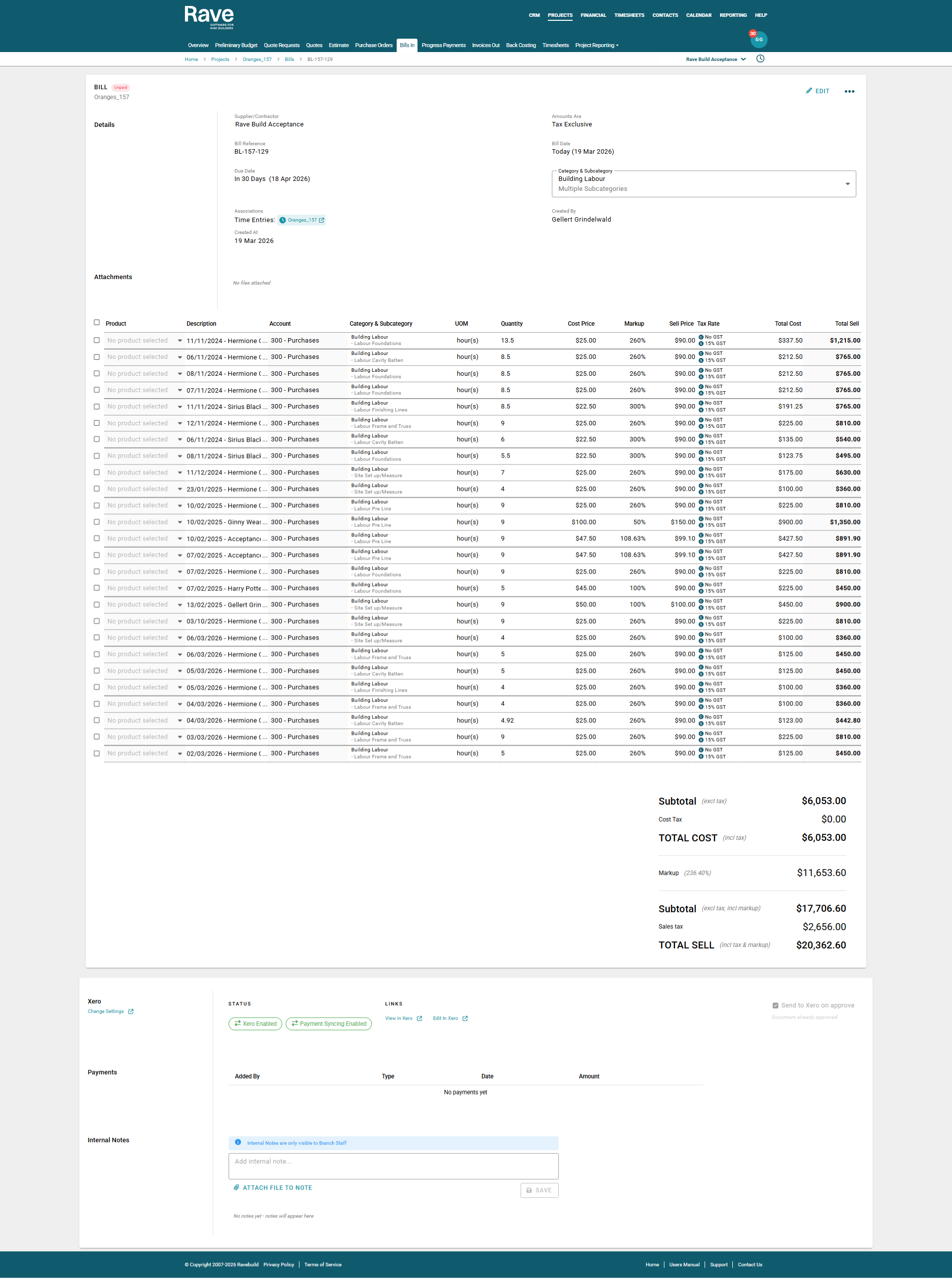
Task: Click the pencil Edit icon
Action: (809, 91)
